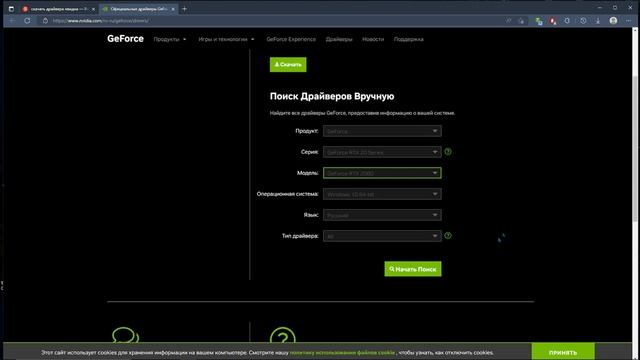Open browser history clock icon
640x360 pixels.
(583, 20)
